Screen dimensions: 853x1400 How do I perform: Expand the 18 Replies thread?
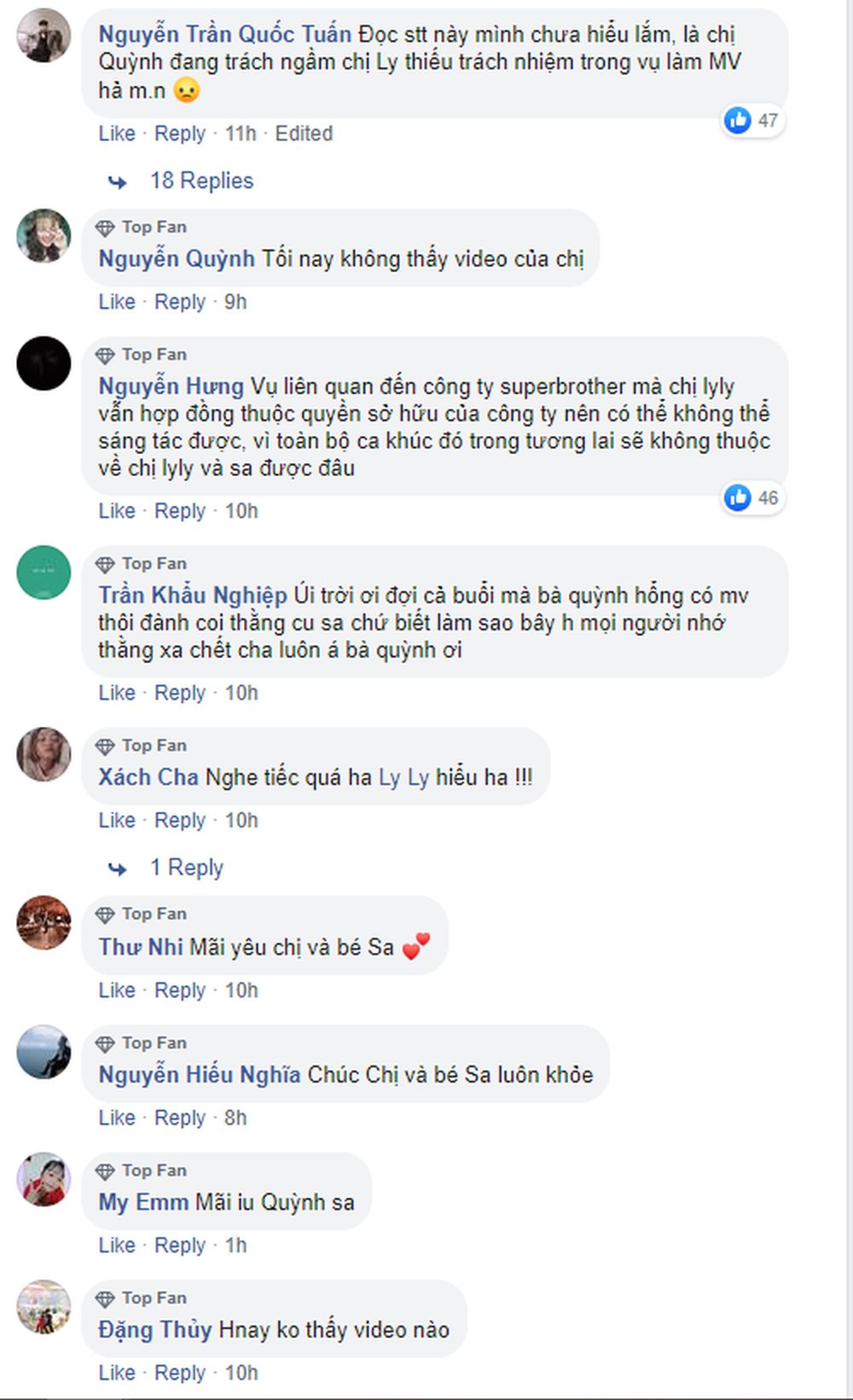201,181
